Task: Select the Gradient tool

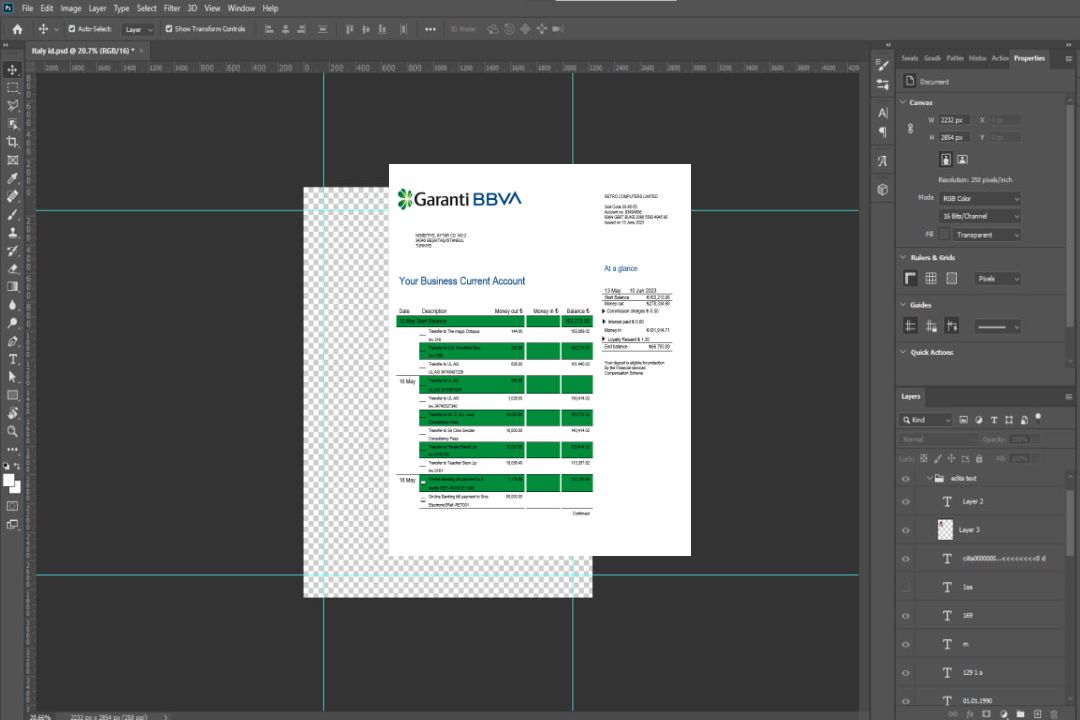Action: click(12, 287)
